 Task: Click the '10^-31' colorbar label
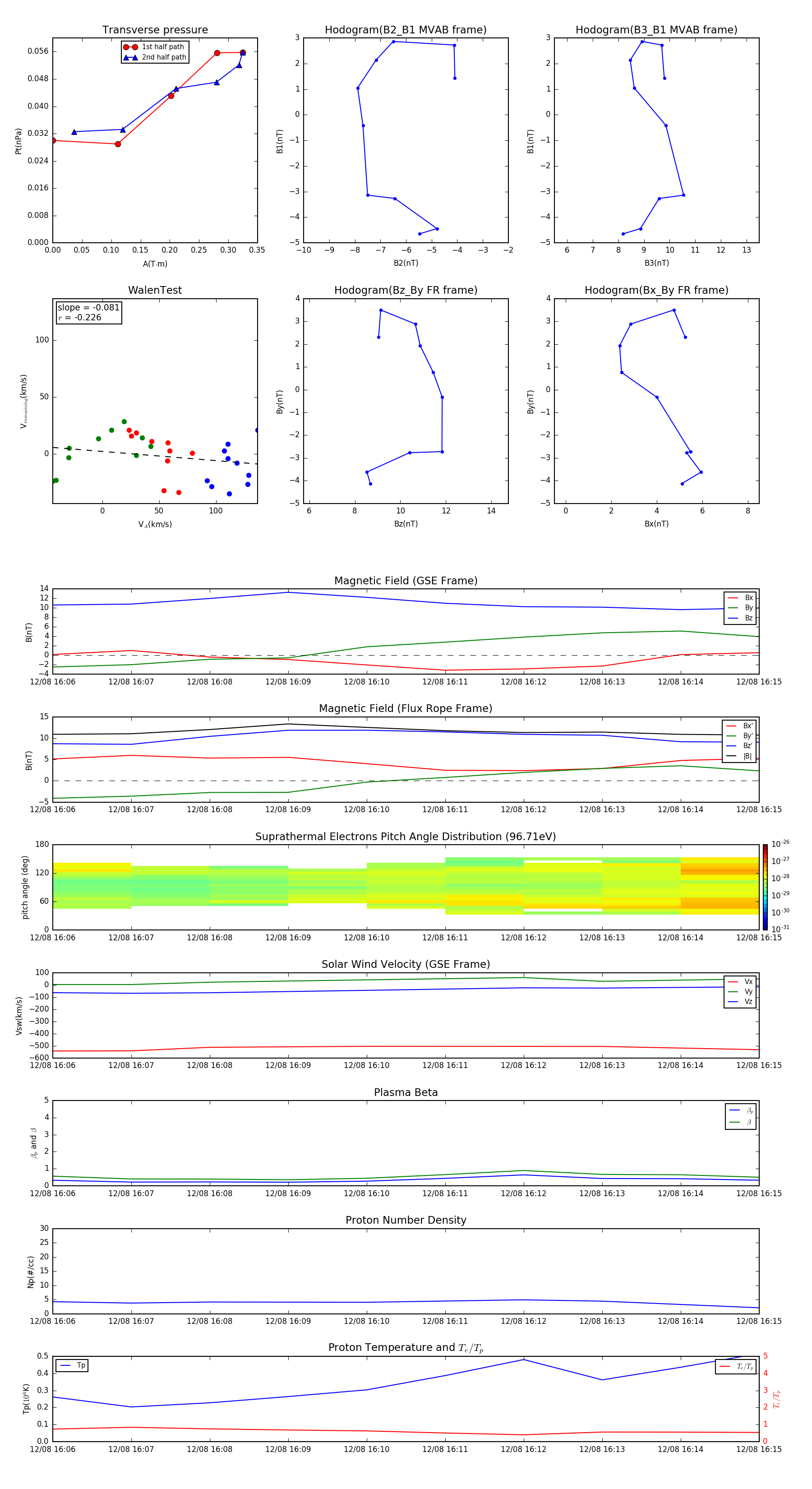780,929
